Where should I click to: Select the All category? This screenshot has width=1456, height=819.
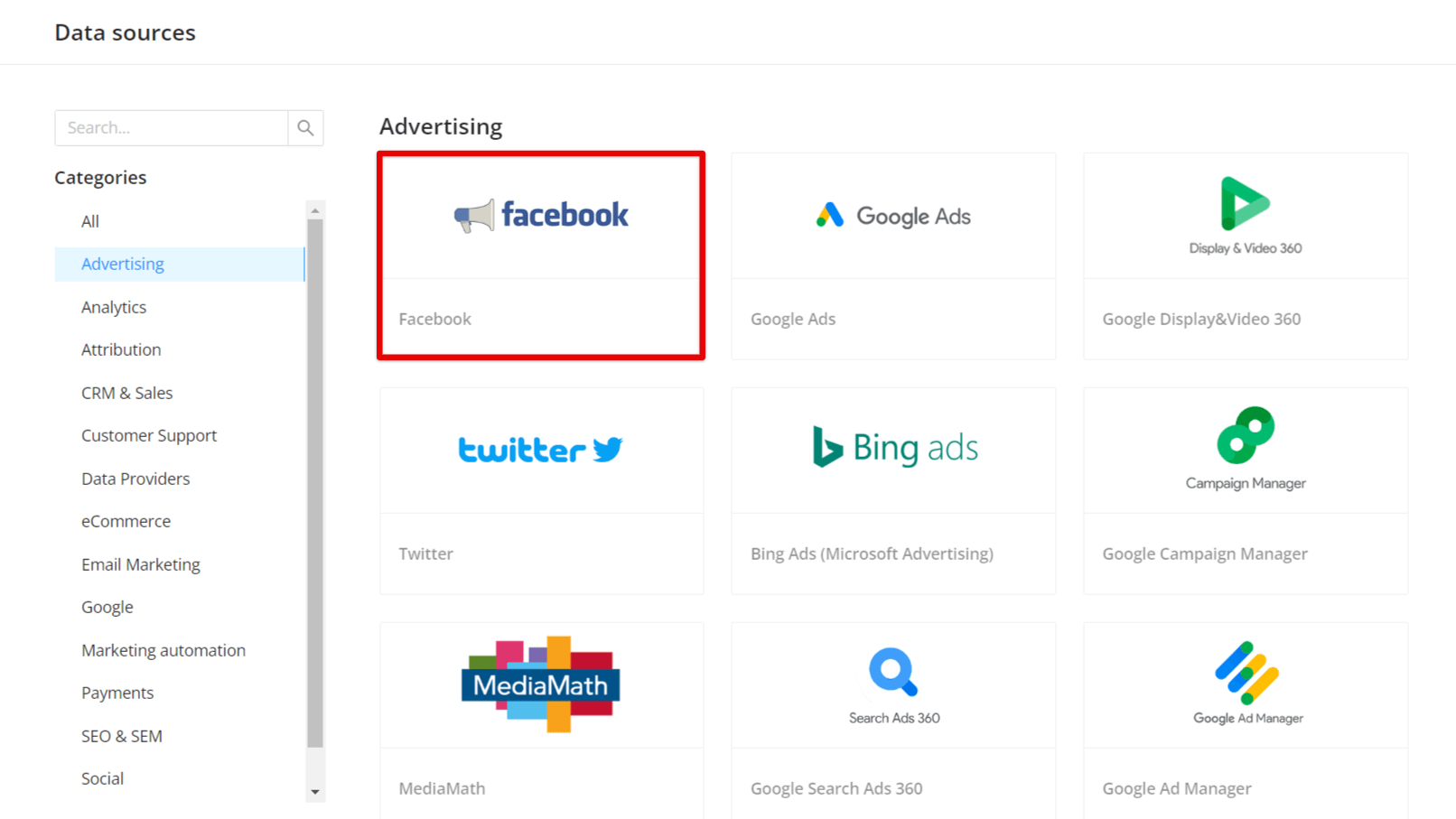(89, 221)
